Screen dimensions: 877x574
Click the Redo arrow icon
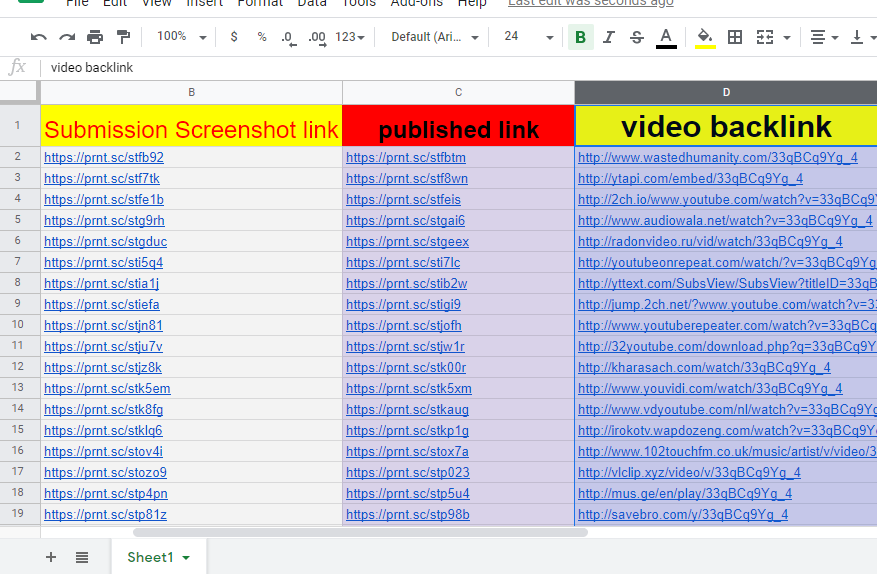[x=67, y=37]
